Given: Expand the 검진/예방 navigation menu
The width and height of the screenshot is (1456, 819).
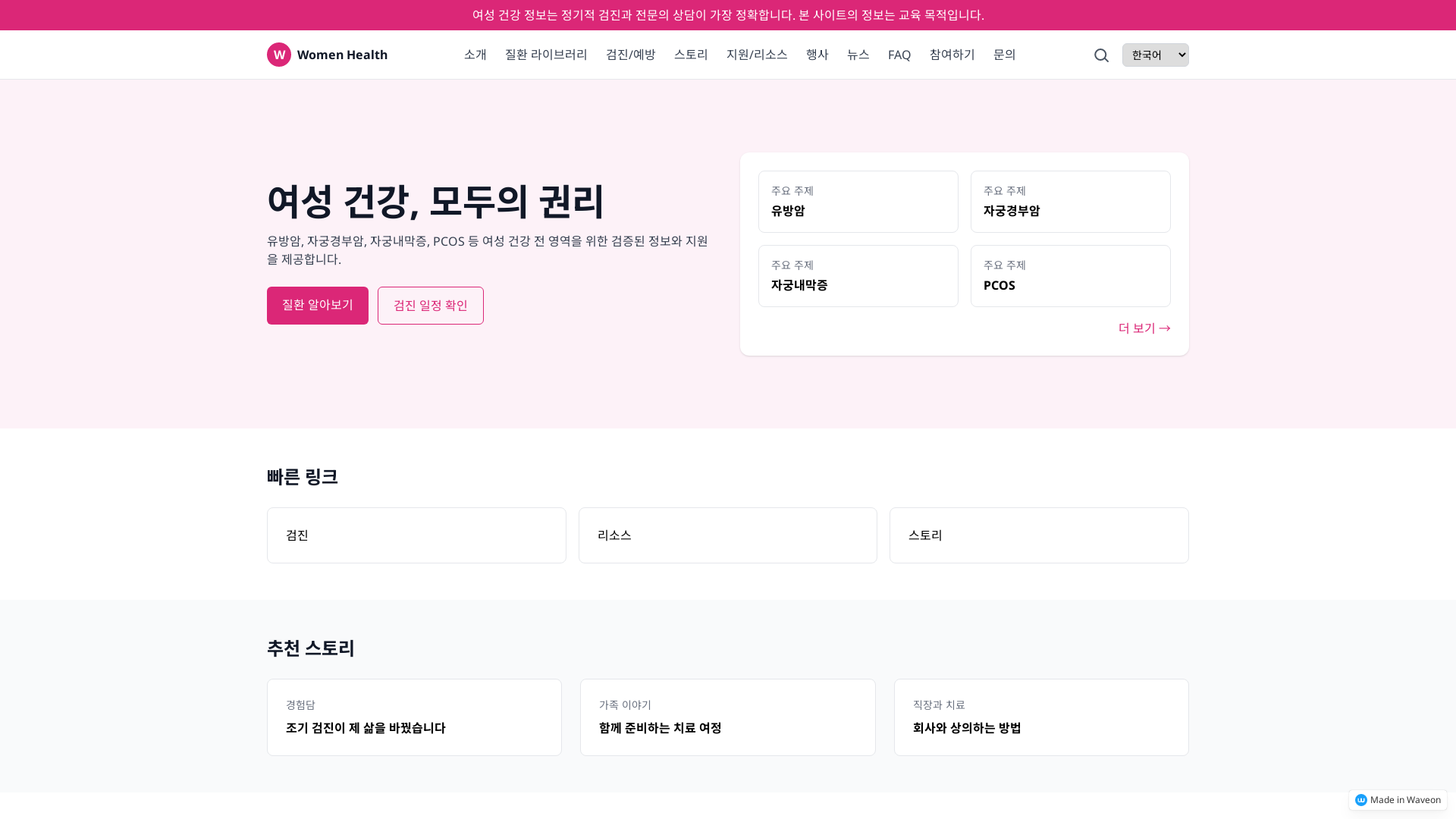Looking at the screenshot, I should (x=630, y=55).
